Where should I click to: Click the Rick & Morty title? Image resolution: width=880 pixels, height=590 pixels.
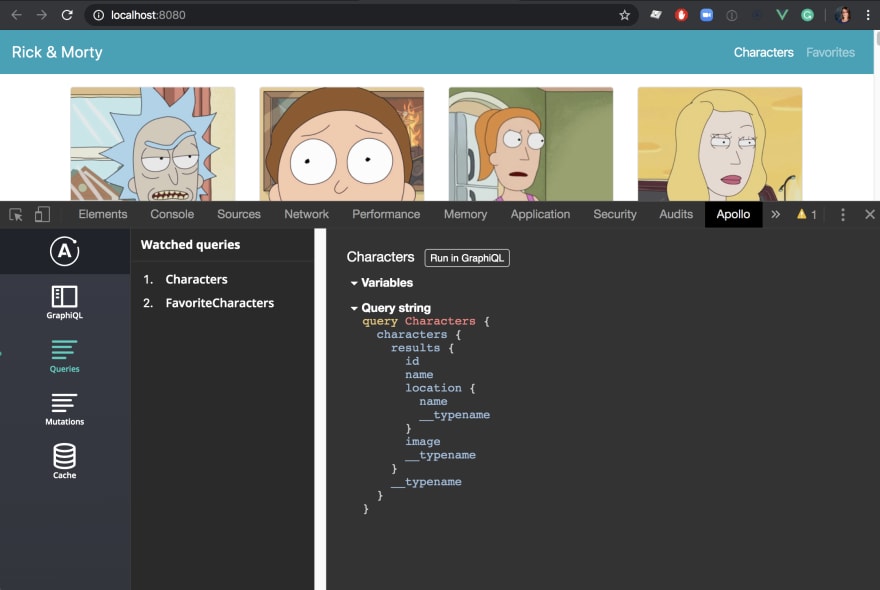(57, 52)
